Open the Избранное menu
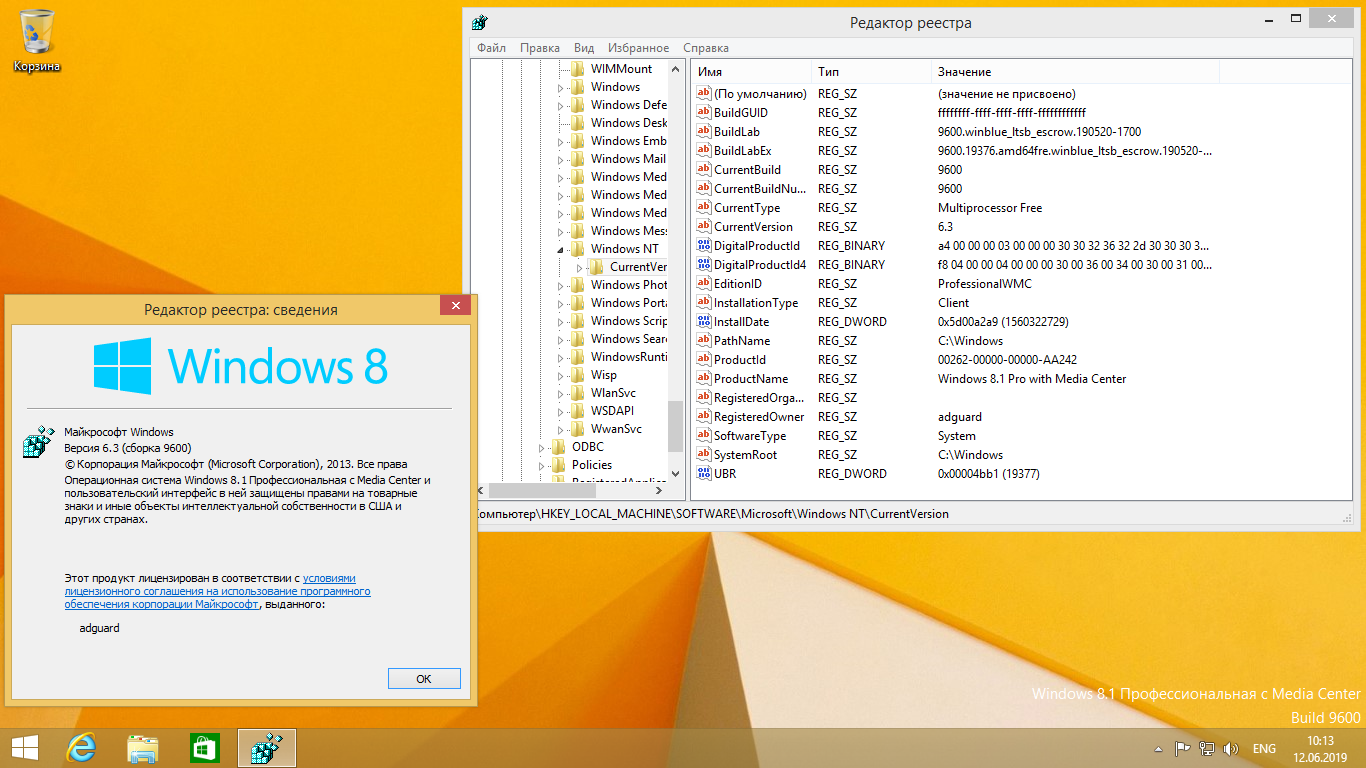Image resolution: width=1366 pixels, height=768 pixels. 638,48
